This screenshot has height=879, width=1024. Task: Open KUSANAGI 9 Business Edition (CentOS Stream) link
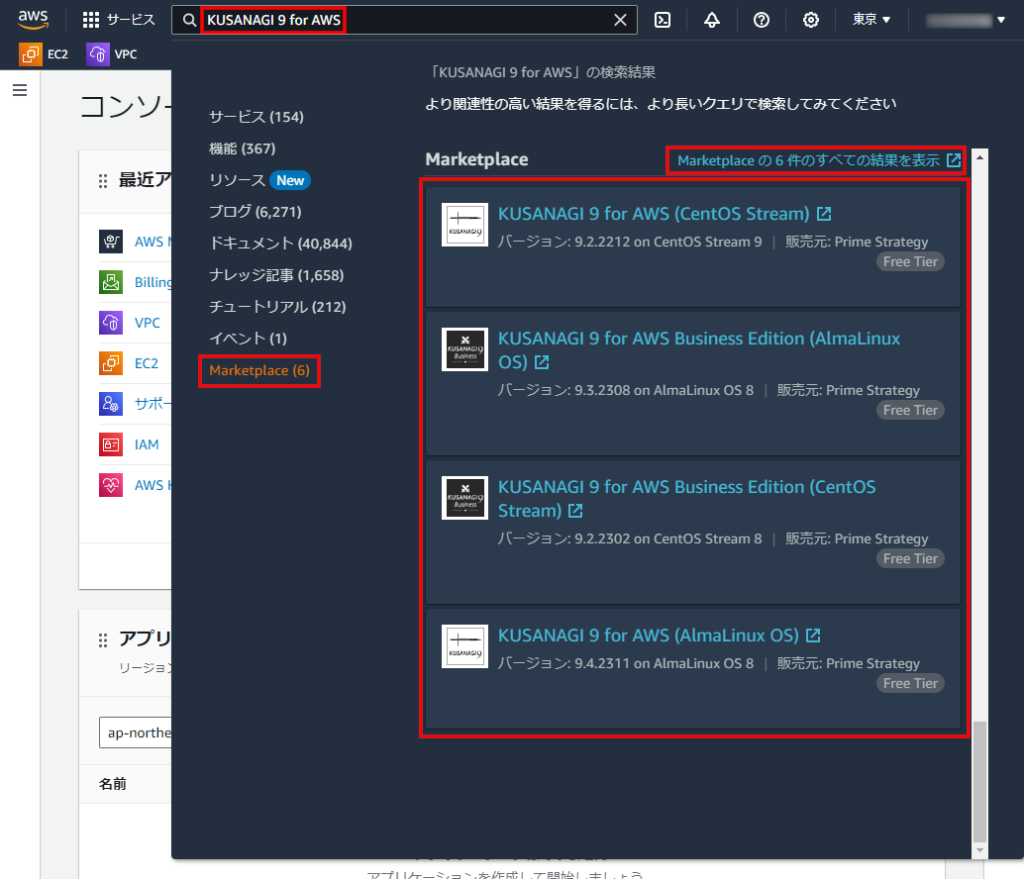click(x=686, y=498)
